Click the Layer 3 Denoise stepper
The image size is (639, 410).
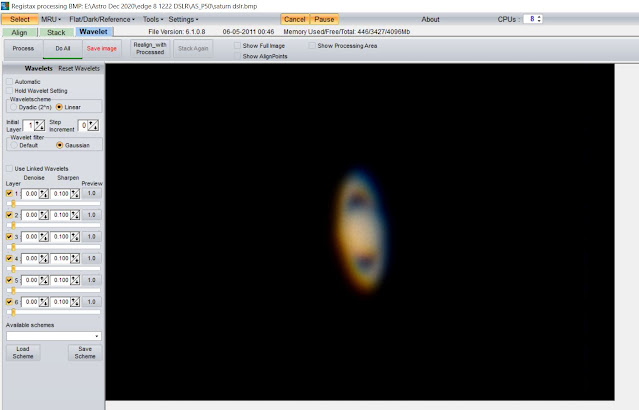click(x=44, y=236)
